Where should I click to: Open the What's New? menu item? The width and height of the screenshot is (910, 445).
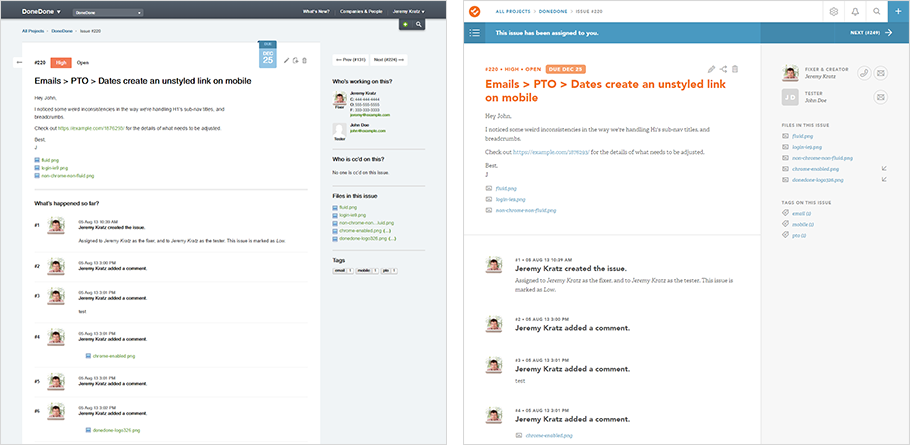[x=318, y=11]
